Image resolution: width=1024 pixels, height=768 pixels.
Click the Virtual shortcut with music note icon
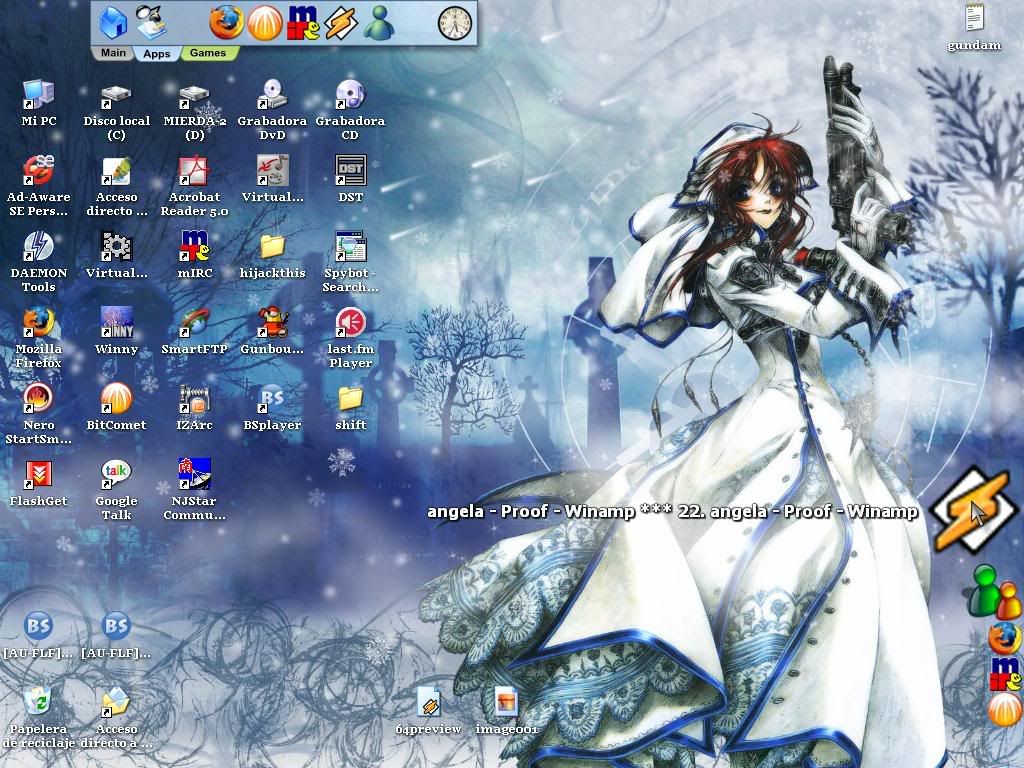coord(272,179)
